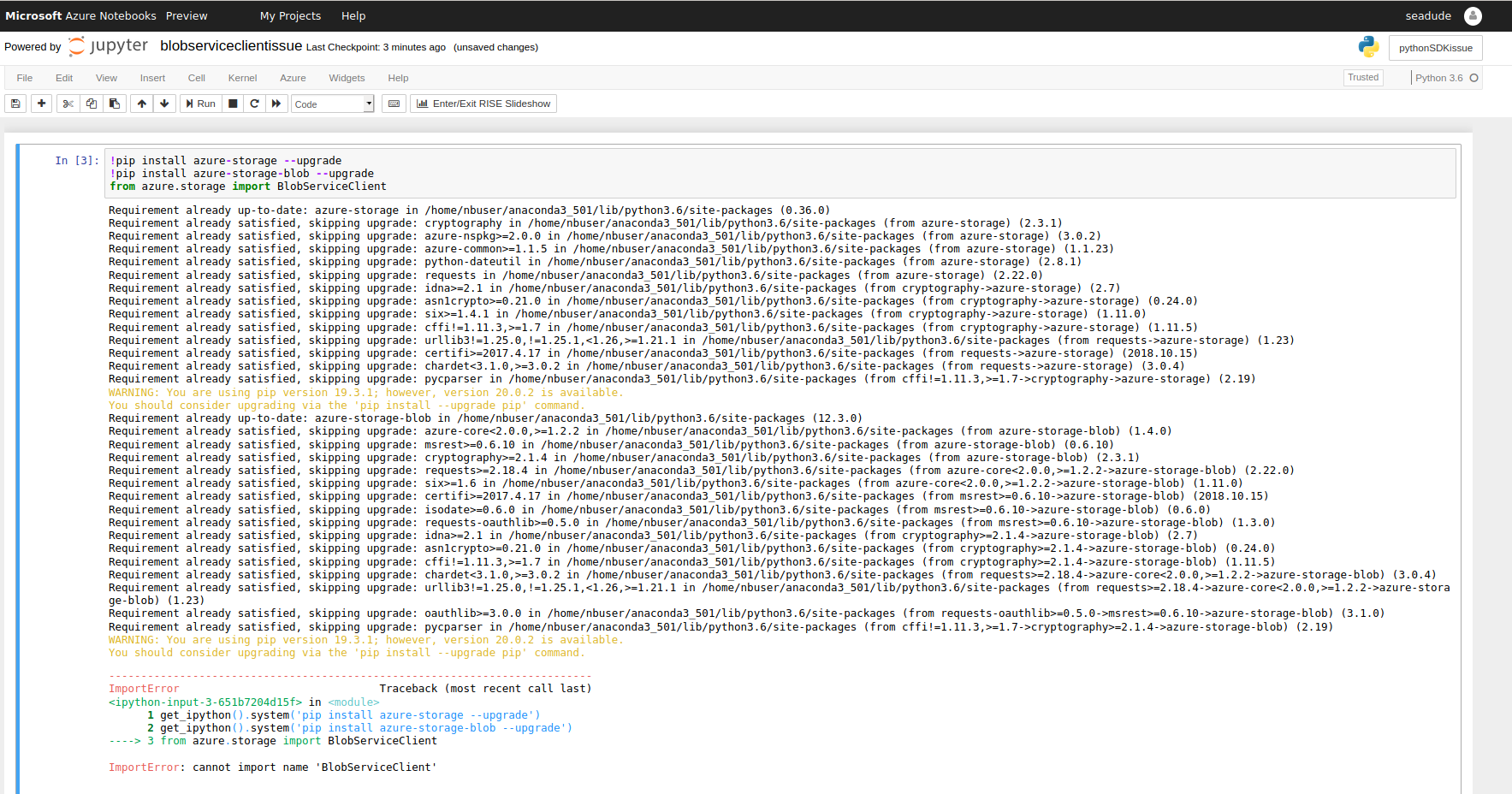Move the selected cell up

click(142, 104)
